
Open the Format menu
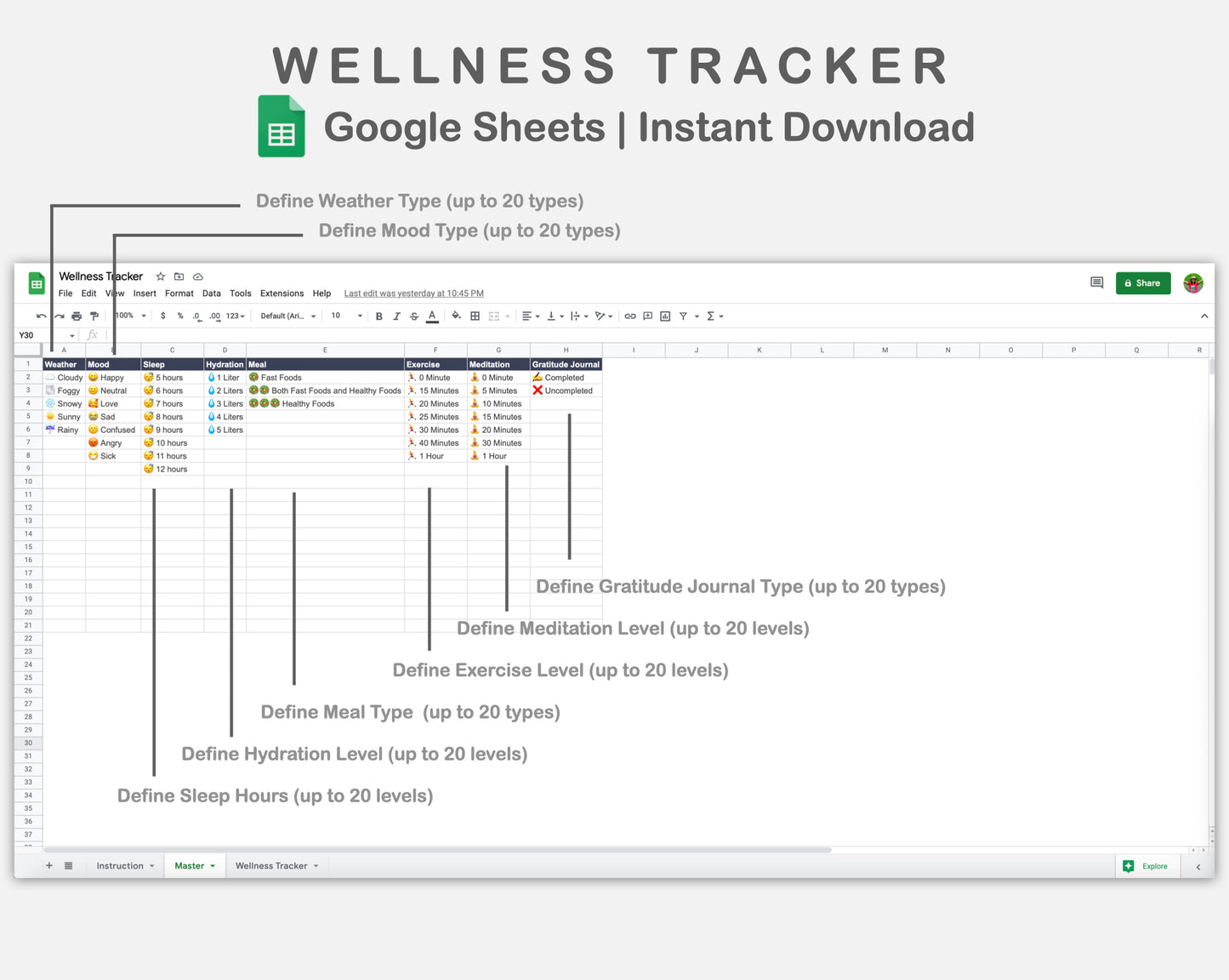point(179,293)
